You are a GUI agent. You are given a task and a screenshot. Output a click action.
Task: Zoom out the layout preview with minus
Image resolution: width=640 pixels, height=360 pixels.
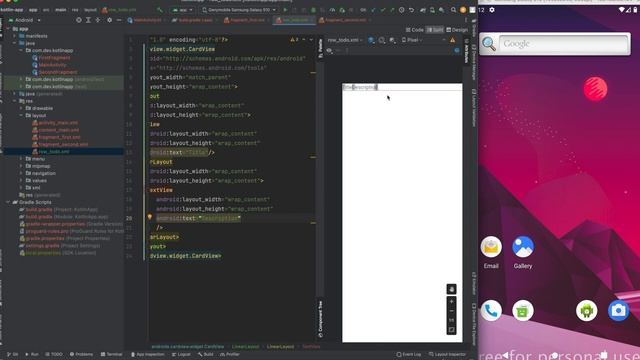pyautogui.click(x=451, y=311)
